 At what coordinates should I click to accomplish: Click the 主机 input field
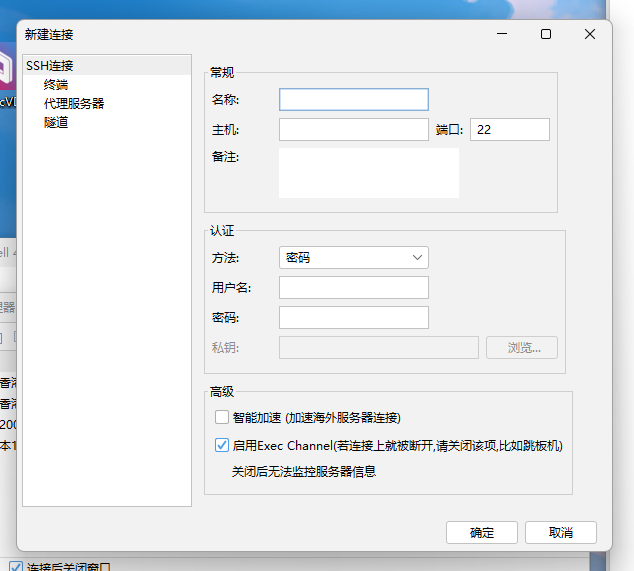click(x=353, y=129)
